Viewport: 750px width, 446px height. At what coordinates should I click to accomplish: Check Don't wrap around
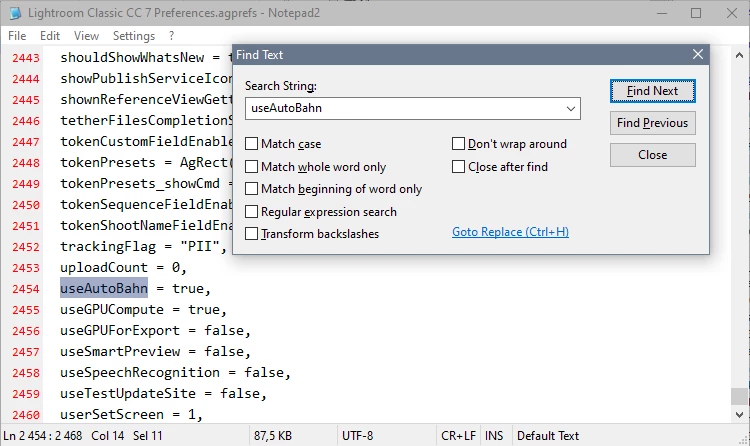pos(458,144)
